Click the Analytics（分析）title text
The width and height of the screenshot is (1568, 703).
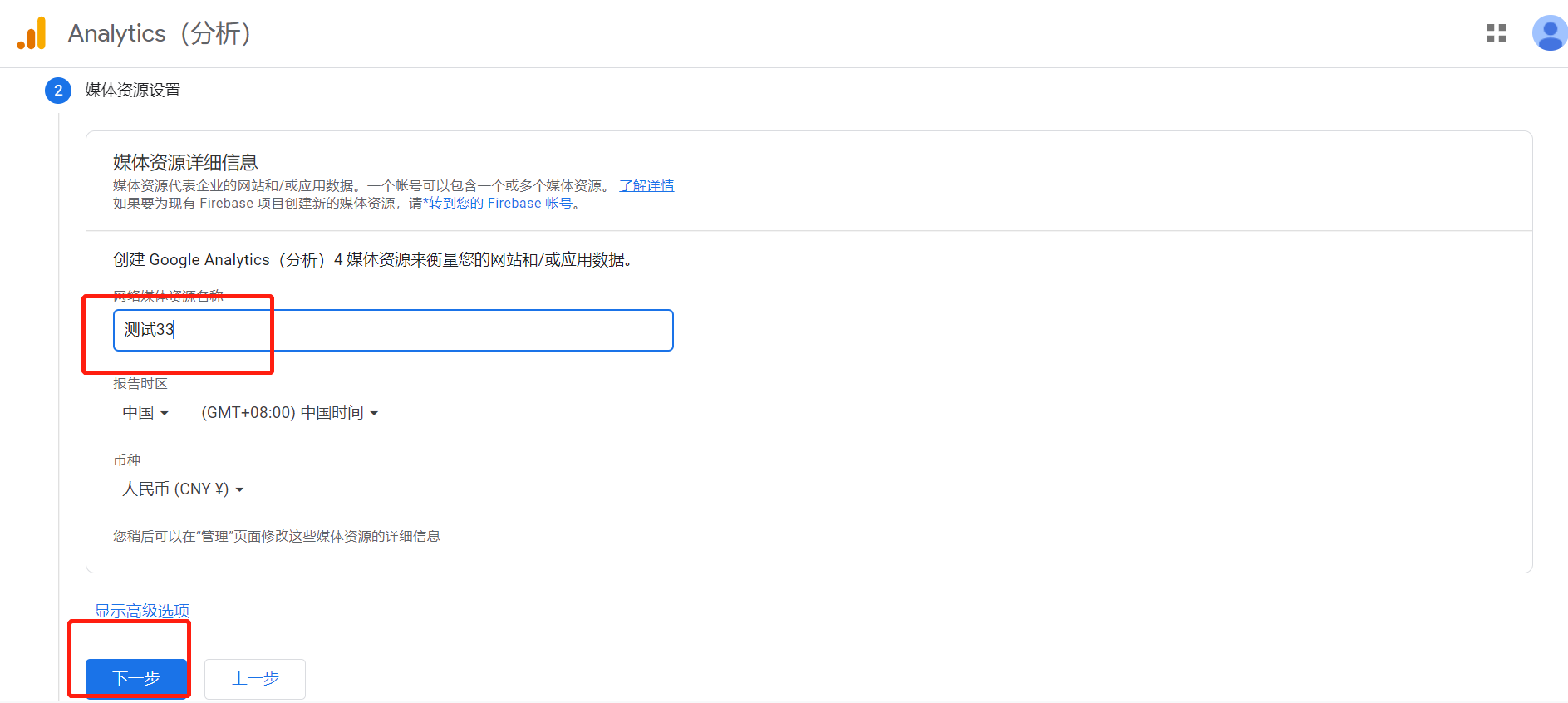[160, 33]
